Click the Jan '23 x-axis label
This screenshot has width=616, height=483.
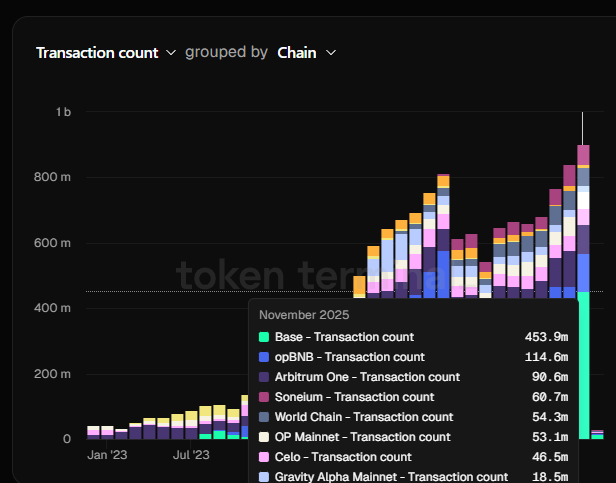pos(107,455)
